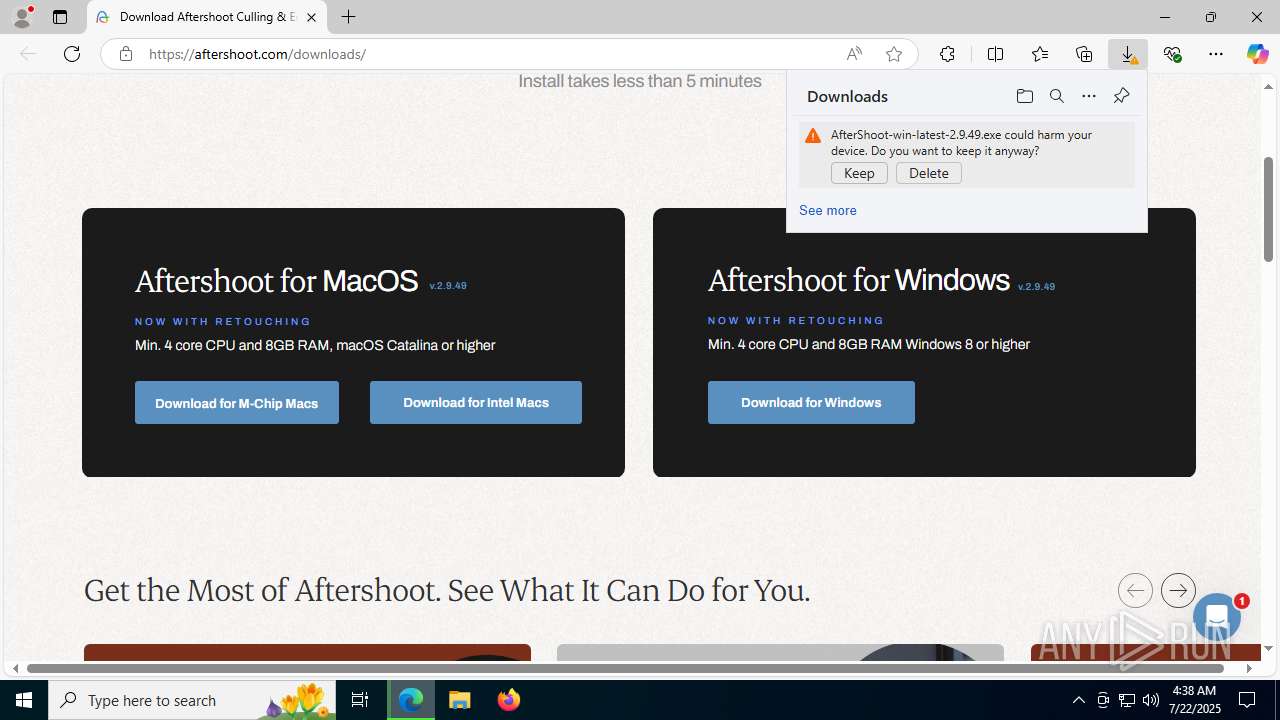Open the Copilot sidebar
Screen dimensions: 1280x720
tap(1257, 54)
